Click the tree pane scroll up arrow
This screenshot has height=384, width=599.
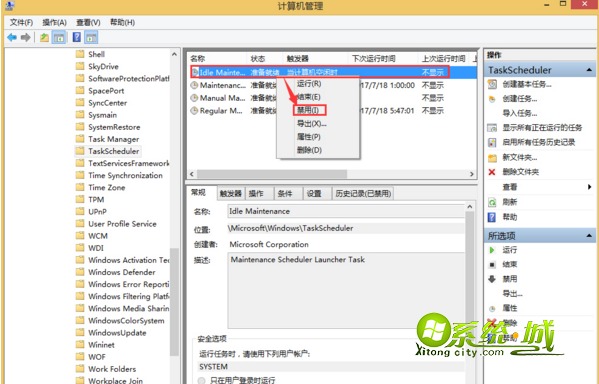pos(174,55)
